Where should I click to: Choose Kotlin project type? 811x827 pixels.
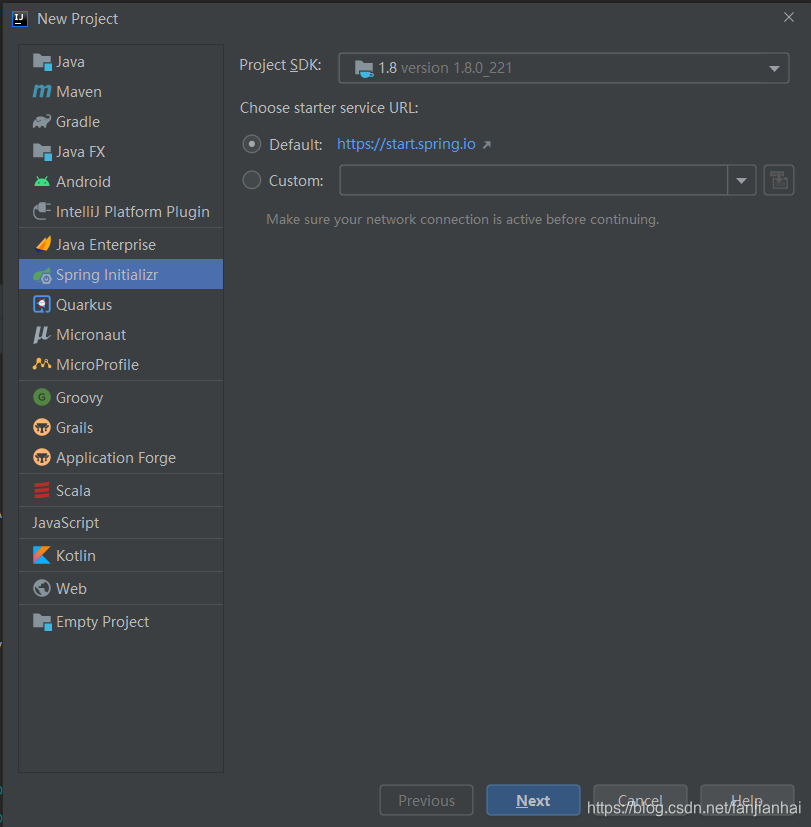click(121, 555)
